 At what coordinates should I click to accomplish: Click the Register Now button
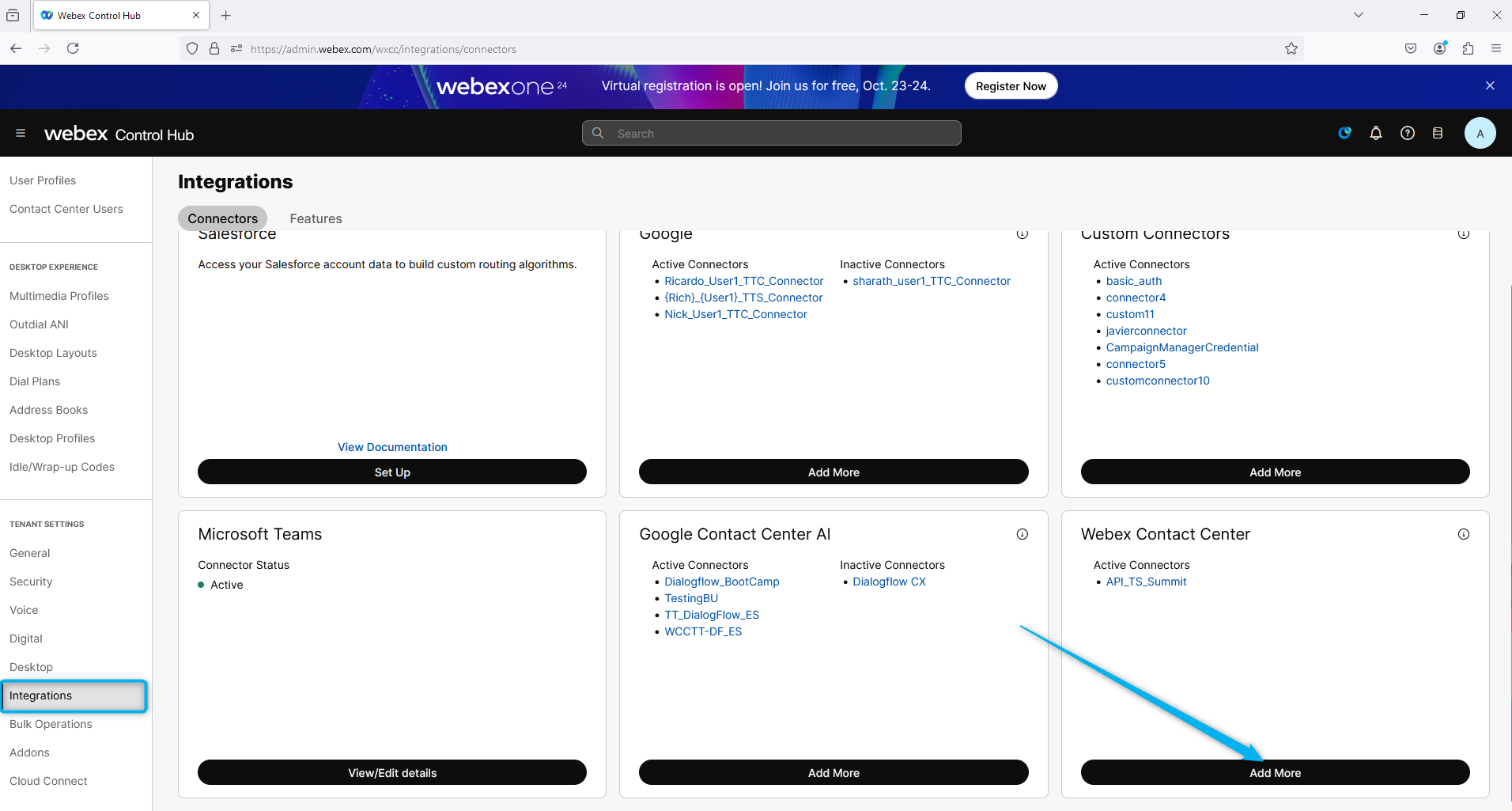coord(1011,85)
